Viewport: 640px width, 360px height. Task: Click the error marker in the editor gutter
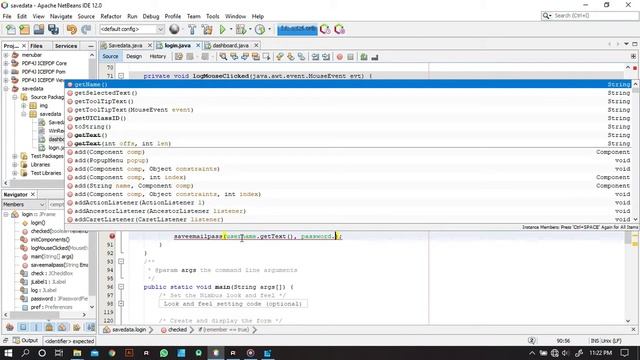112,236
